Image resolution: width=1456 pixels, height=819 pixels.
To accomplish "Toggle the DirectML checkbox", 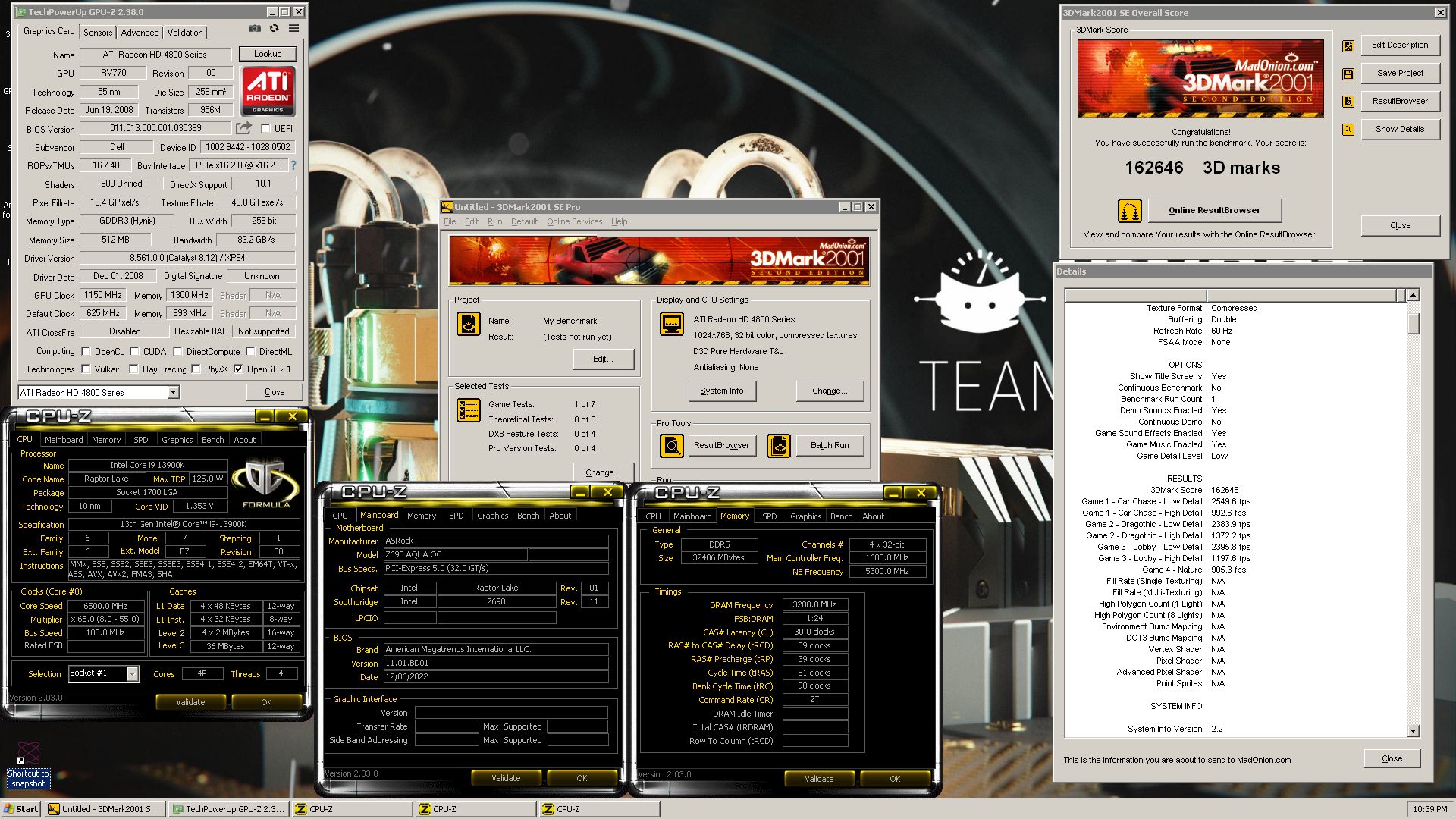I will click(250, 352).
